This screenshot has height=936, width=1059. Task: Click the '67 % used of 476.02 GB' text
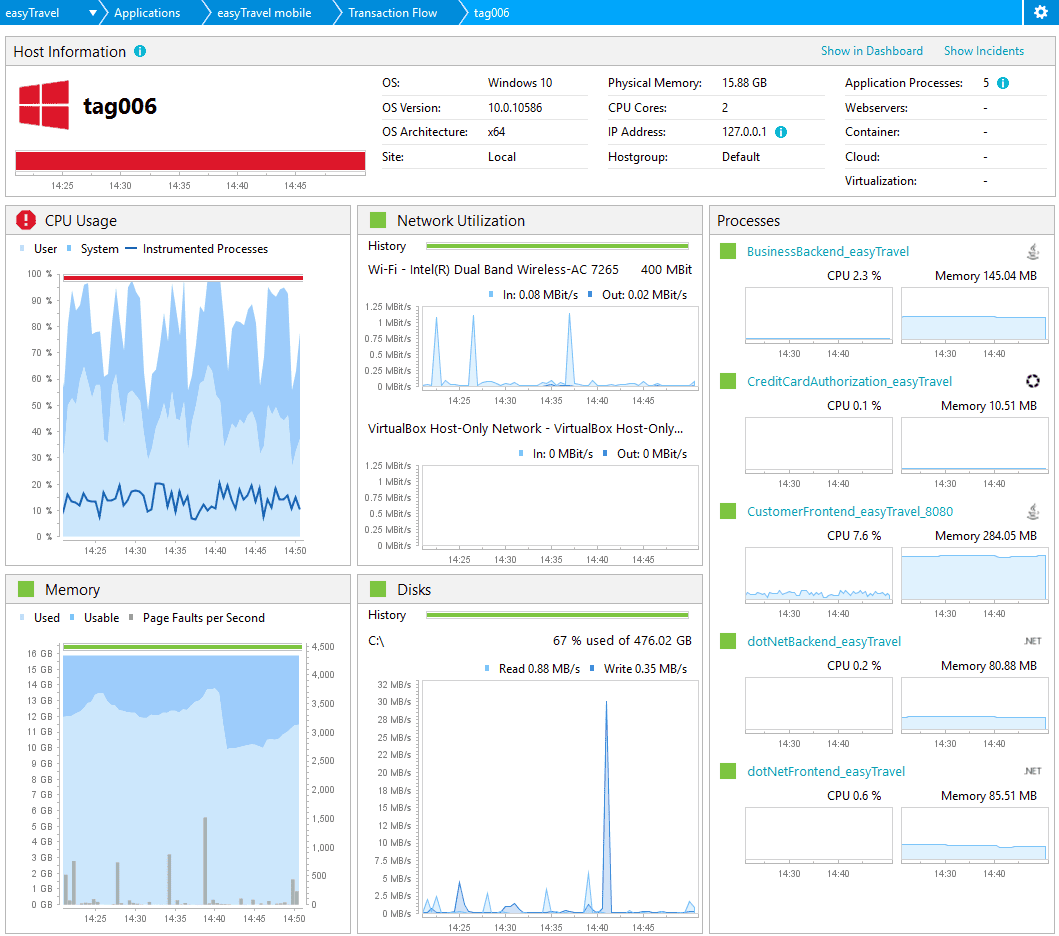pyautogui.click(x=622, y=641)
